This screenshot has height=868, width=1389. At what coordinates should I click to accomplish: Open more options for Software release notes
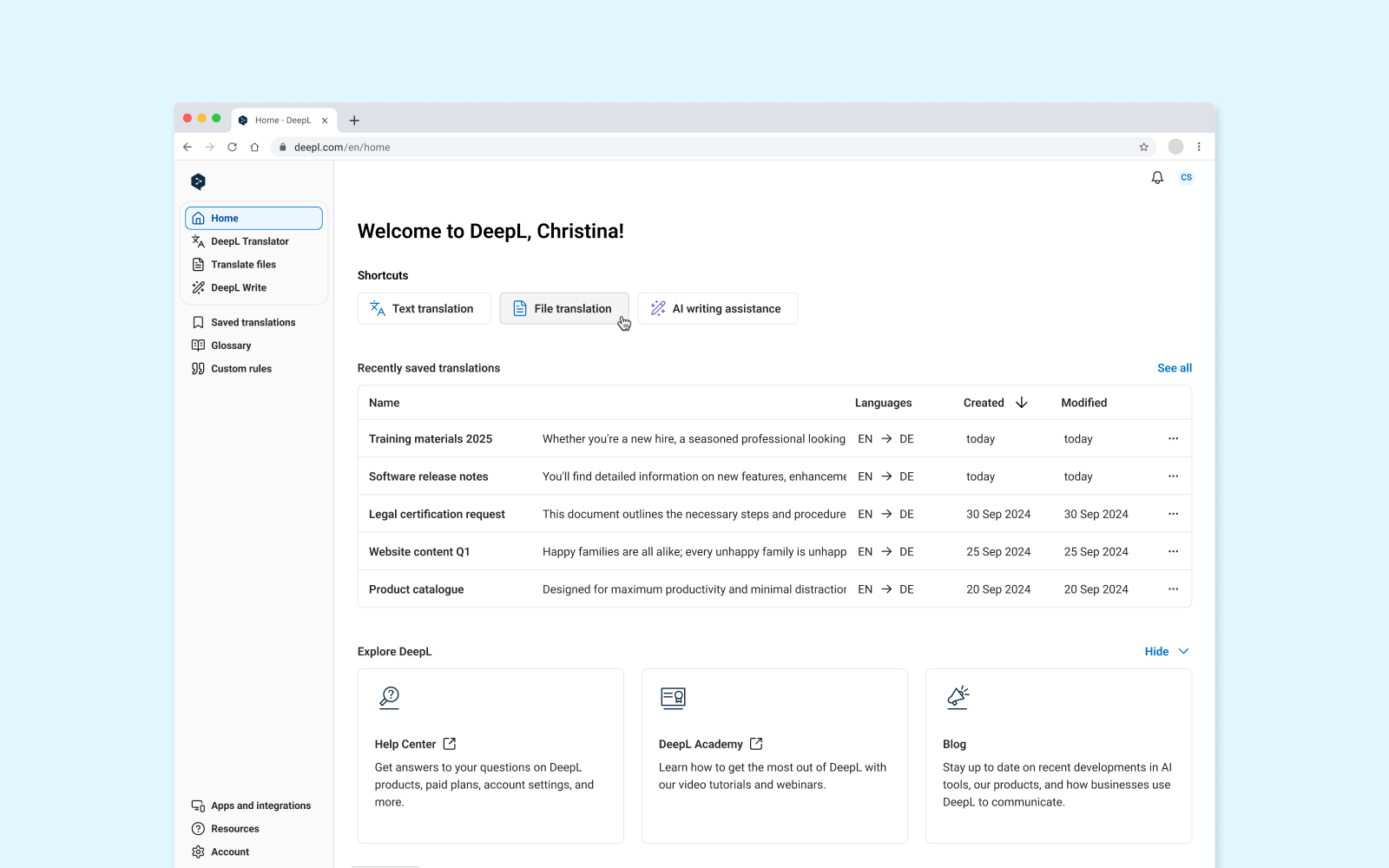pyautogui.click(x=1173, y=476)
